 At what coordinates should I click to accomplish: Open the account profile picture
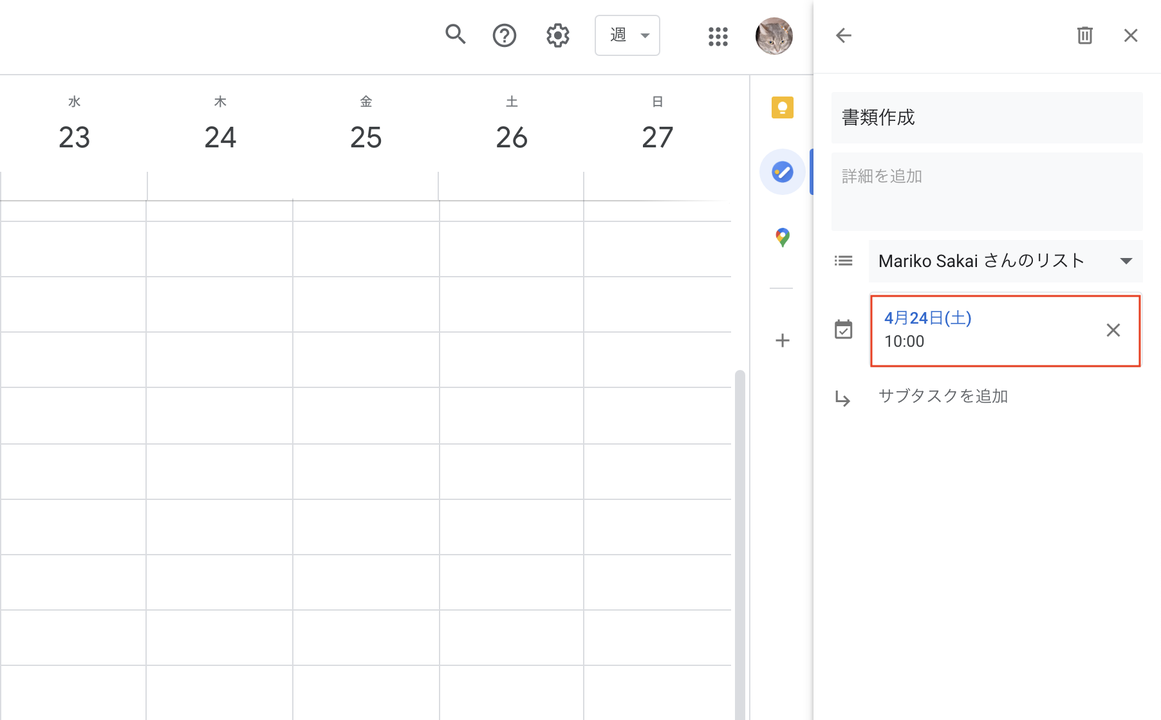tap(774, 36)
